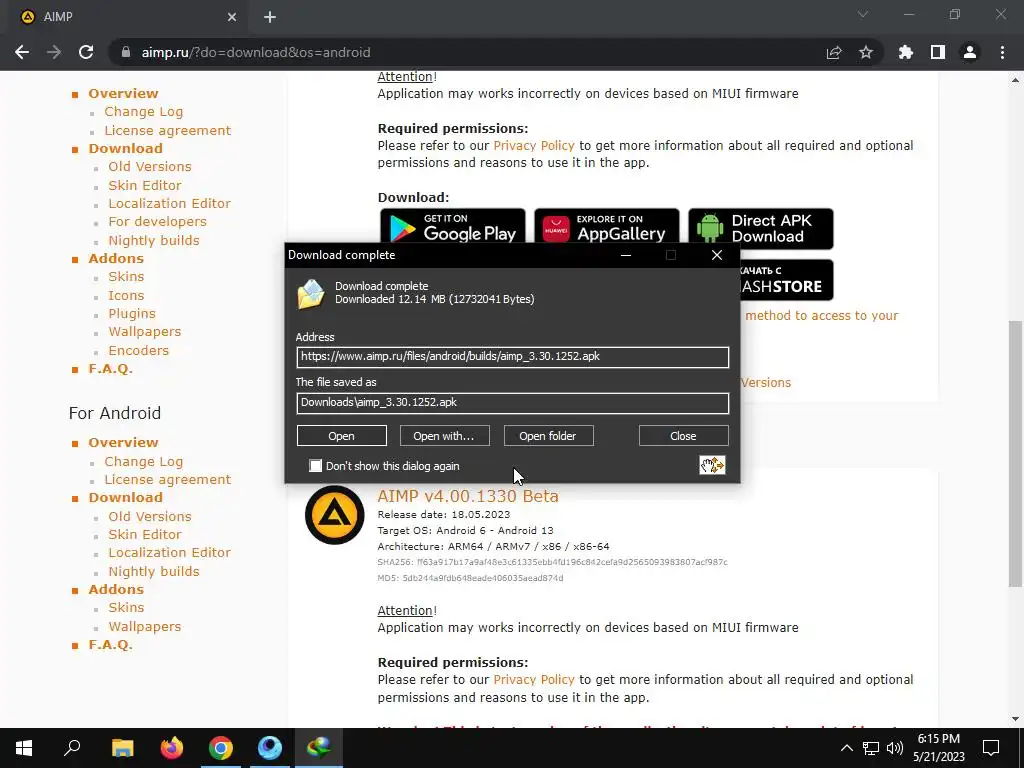Open For Android Overview link
Screen dimensions: 1024x768
point(123,443)
